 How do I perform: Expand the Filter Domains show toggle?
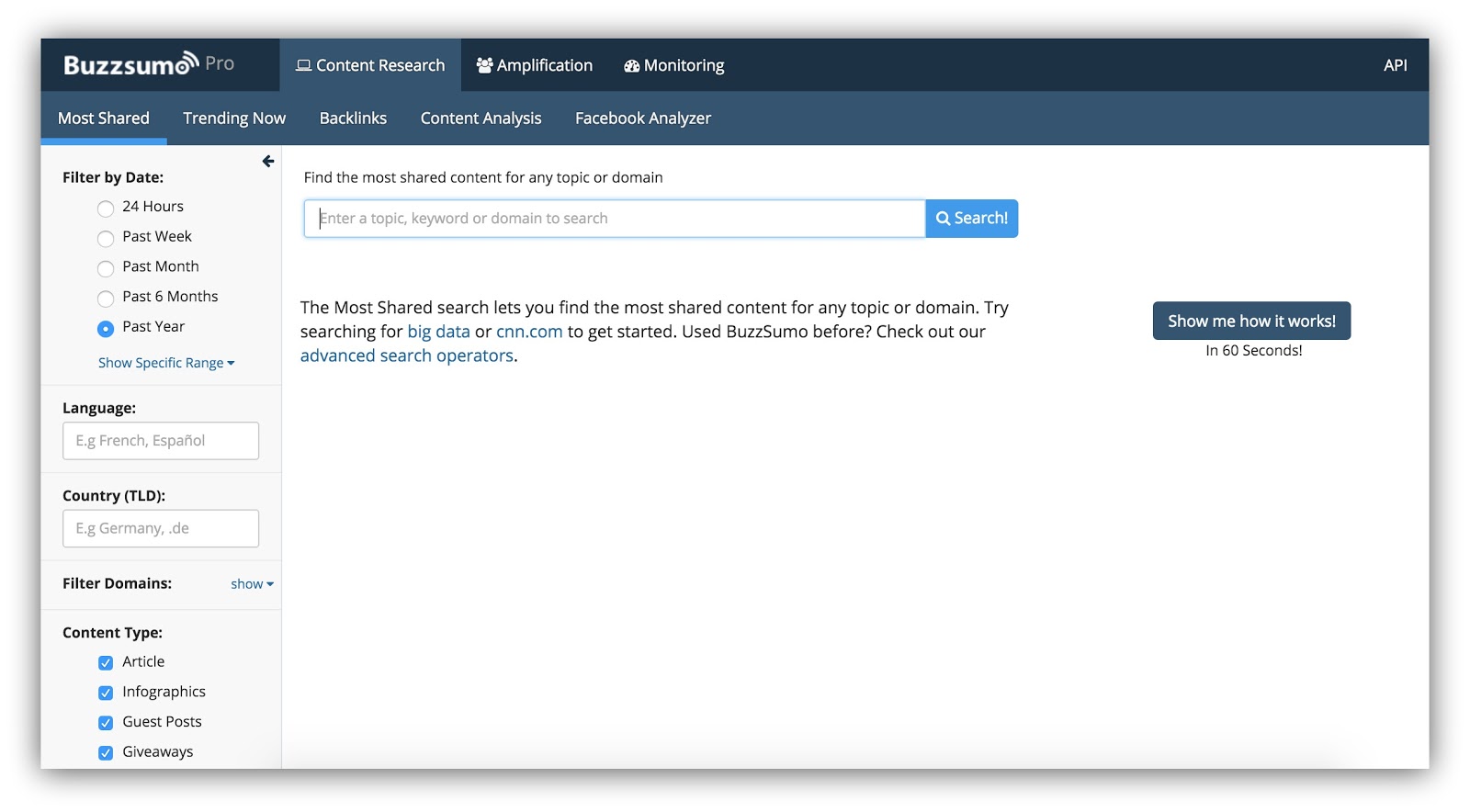pyautogui.click(x=252, y=584)
